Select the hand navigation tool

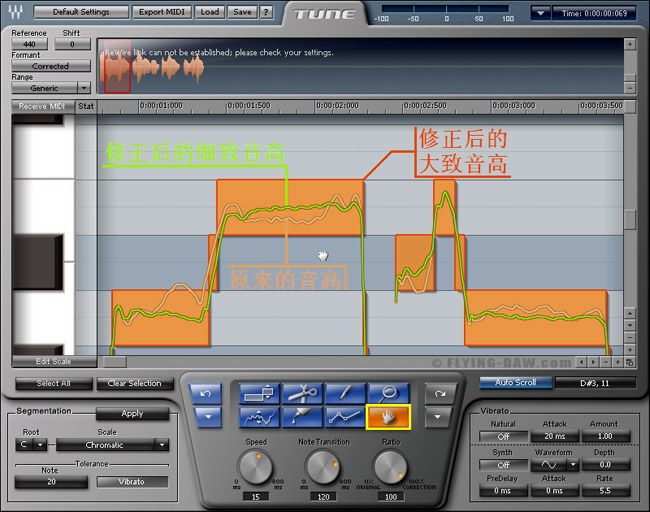click(388, 417)
